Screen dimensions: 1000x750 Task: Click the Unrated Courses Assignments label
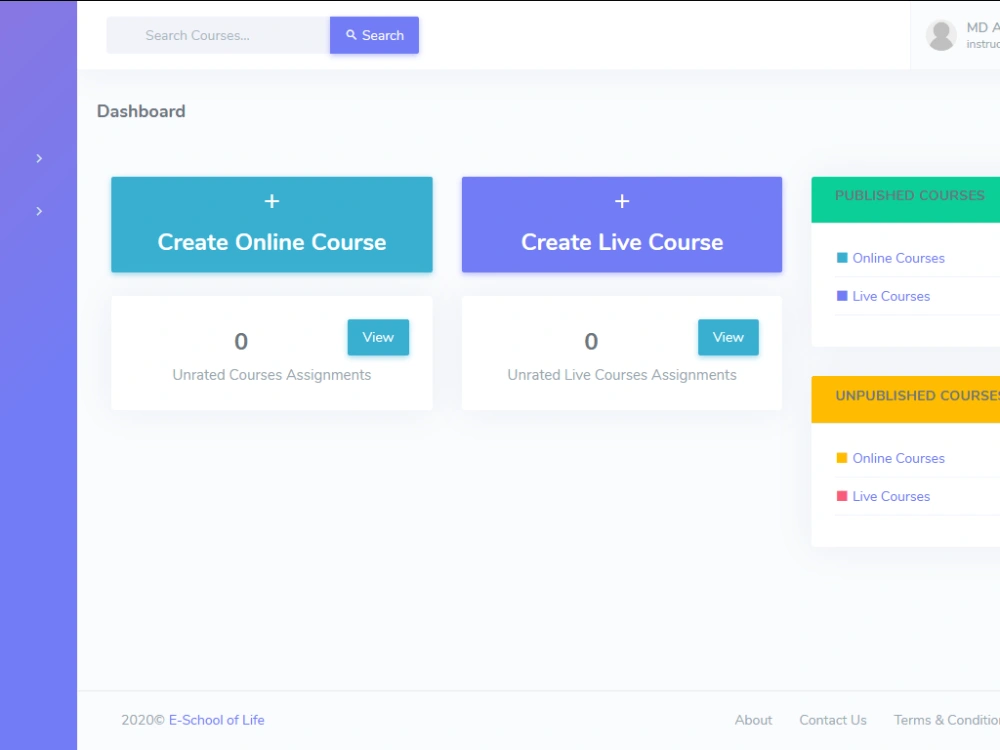(x=272, y=375)
